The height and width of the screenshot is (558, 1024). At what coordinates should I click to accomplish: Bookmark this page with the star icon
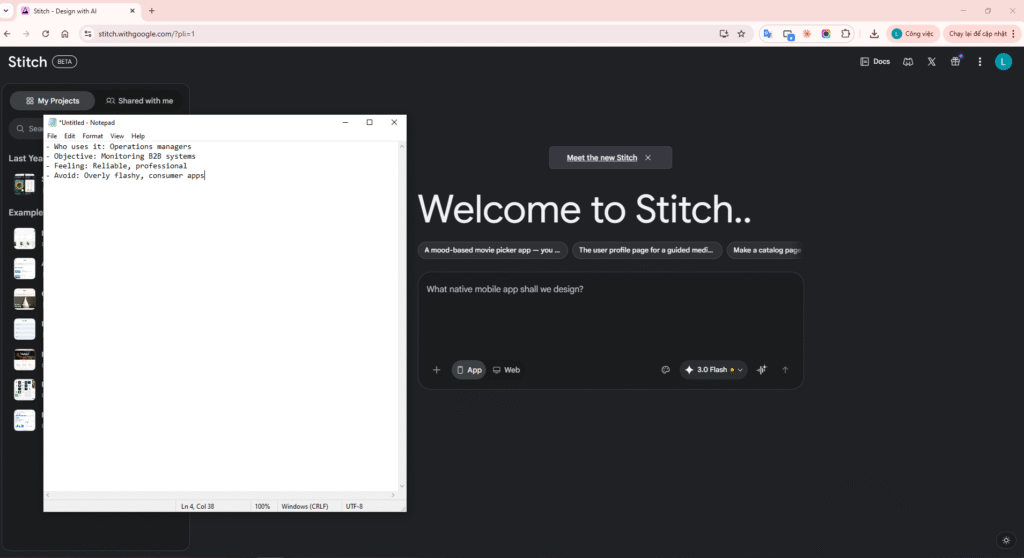[x=741, y=33]
